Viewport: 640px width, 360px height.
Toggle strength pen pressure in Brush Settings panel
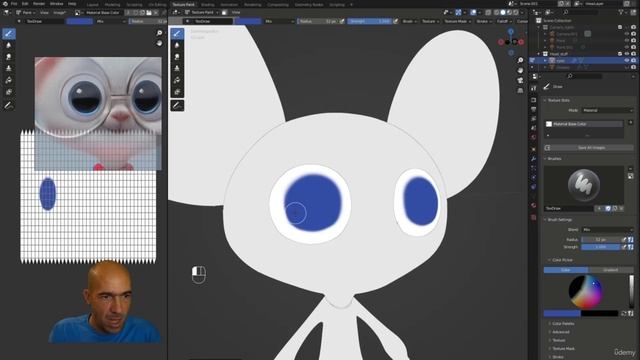click(624, 247)
